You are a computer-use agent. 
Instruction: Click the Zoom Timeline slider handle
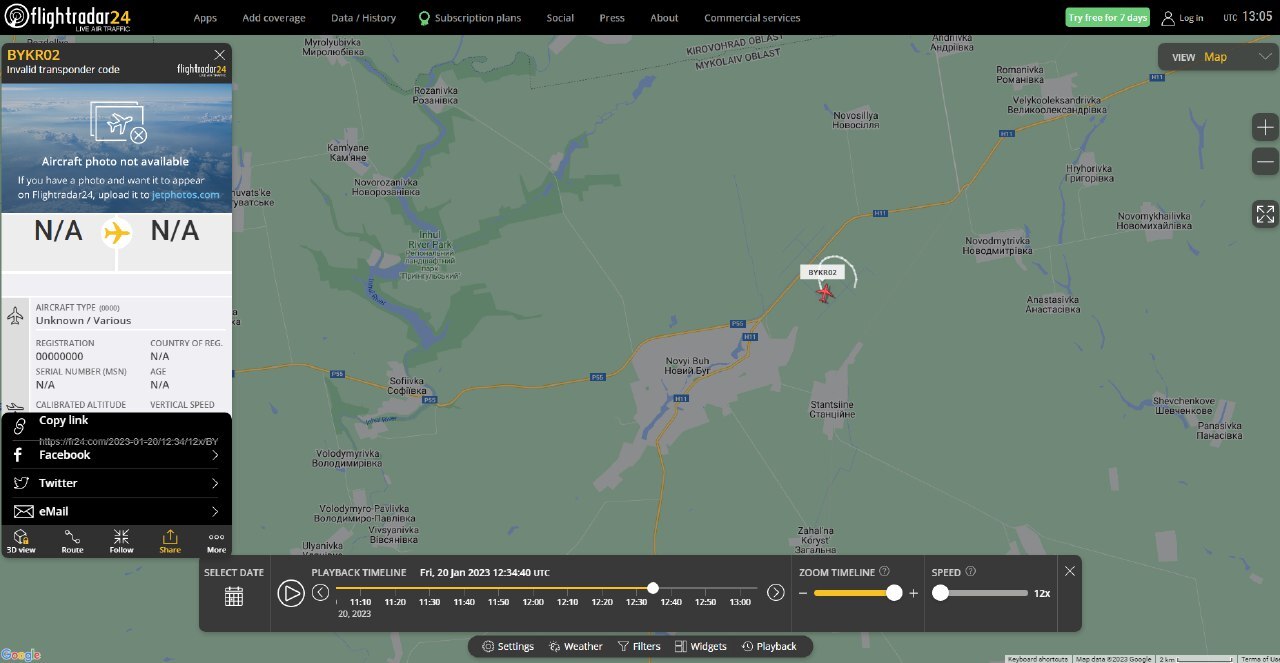coord(894,593)
